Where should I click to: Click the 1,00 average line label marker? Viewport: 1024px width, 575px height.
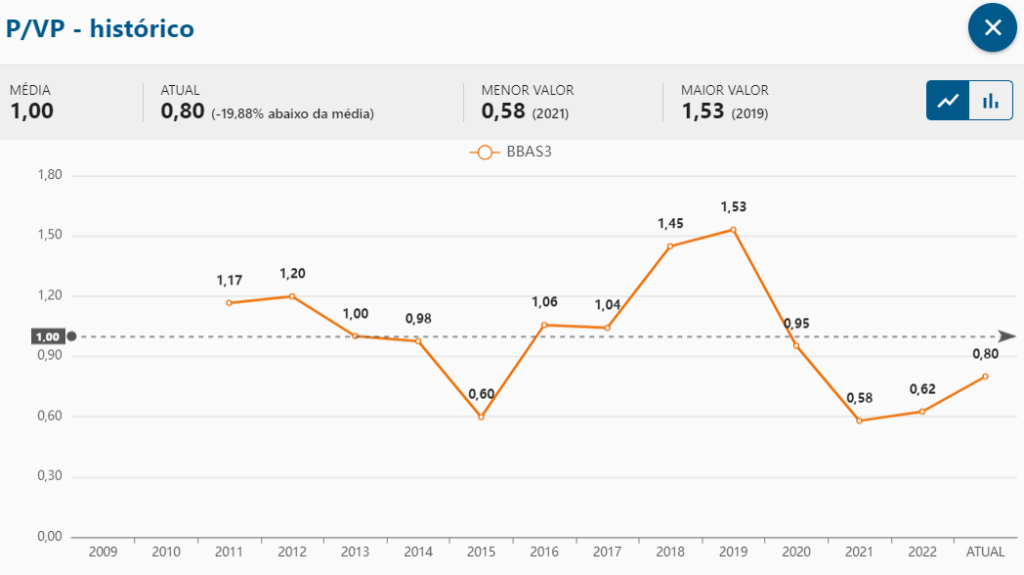48,336
